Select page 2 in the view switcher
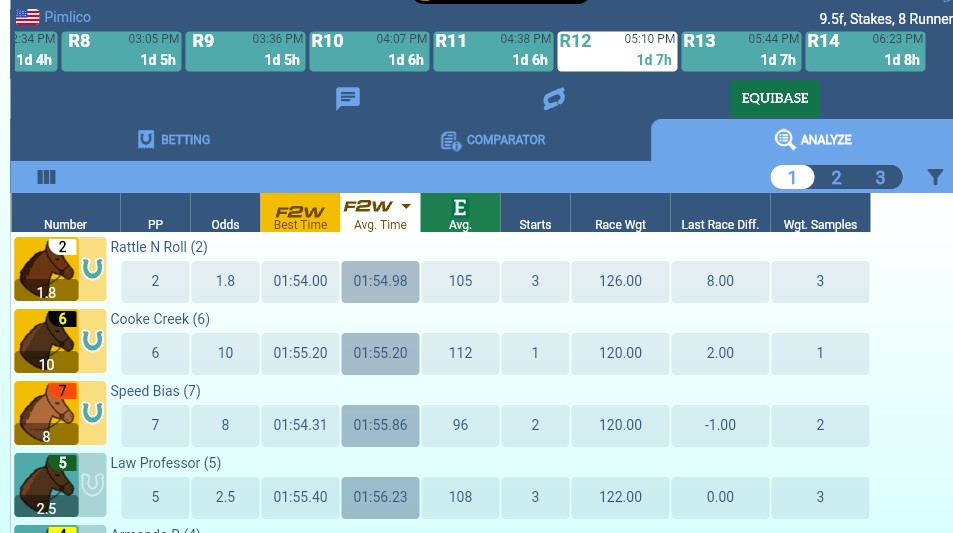 [x=836, y=177]
